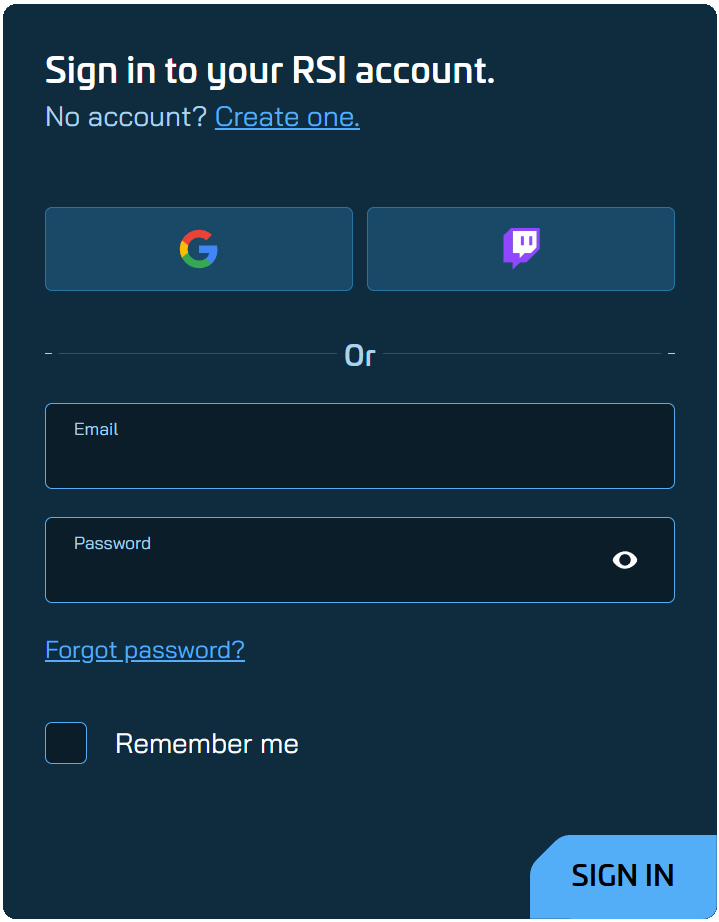Click the No account? text
The height and width of the screenshot is (922, 719).
pyautogui.click(x=126, y=117)
